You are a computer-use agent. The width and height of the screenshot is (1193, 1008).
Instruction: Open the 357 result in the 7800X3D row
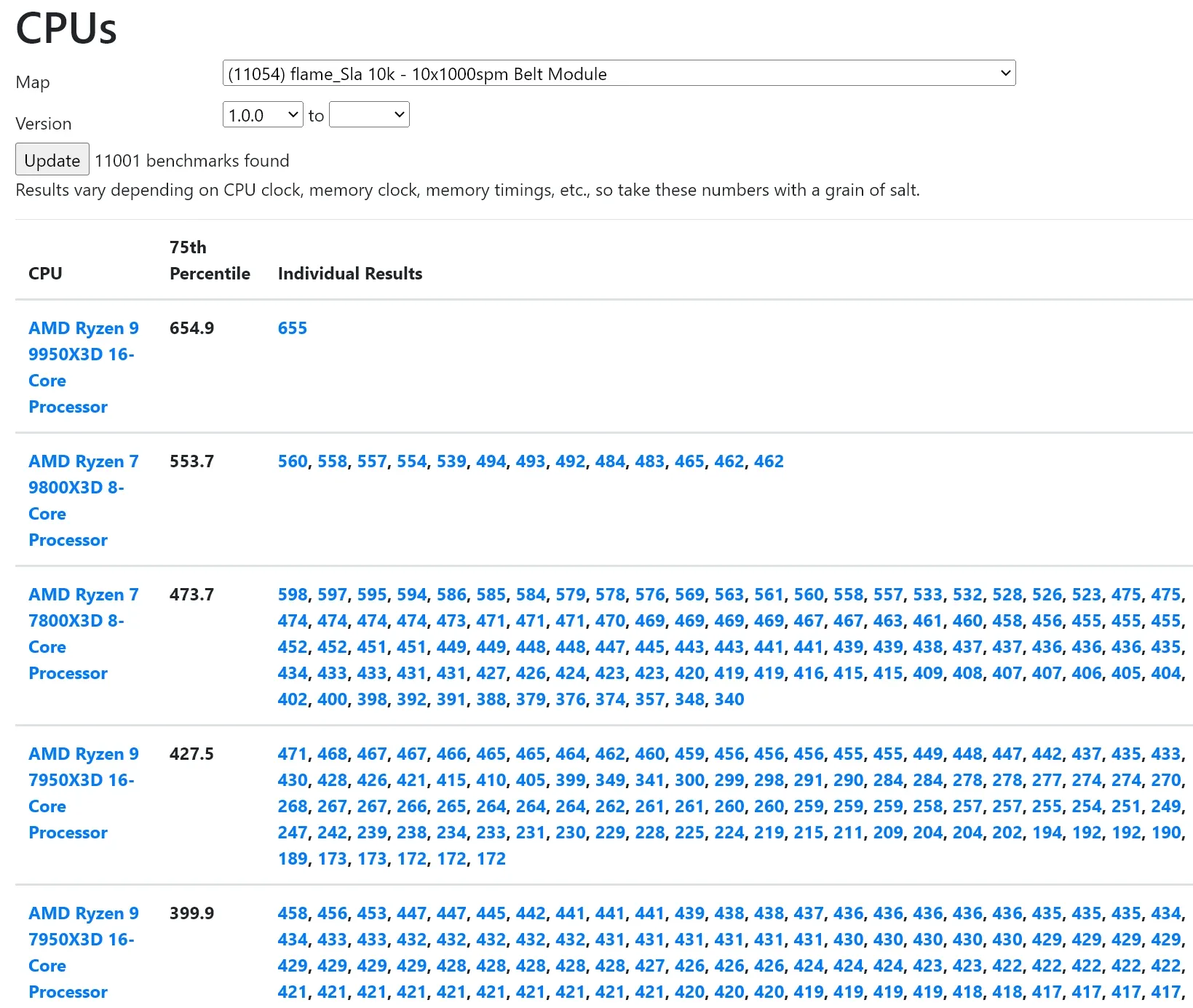650,699
